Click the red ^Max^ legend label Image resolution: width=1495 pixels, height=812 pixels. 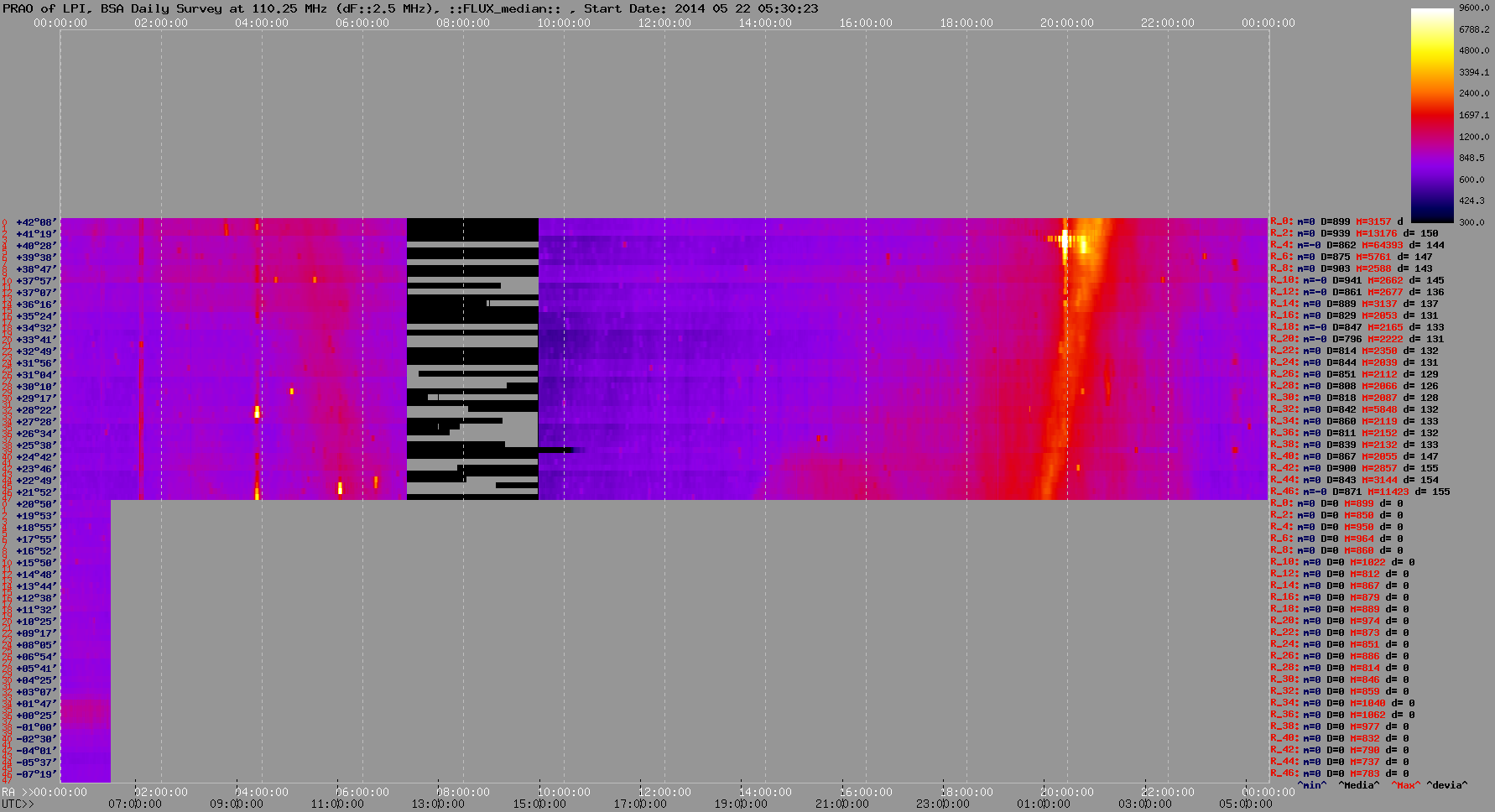coord(1406,785)
